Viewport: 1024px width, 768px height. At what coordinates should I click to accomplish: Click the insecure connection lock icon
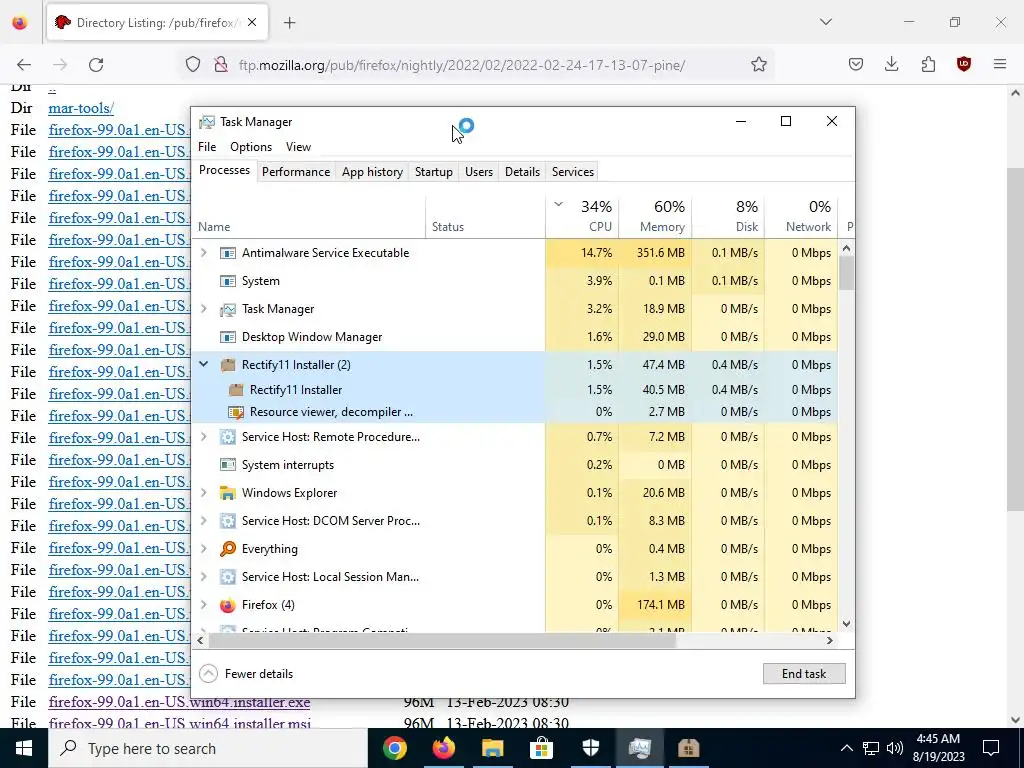click(x=221, y=65)
